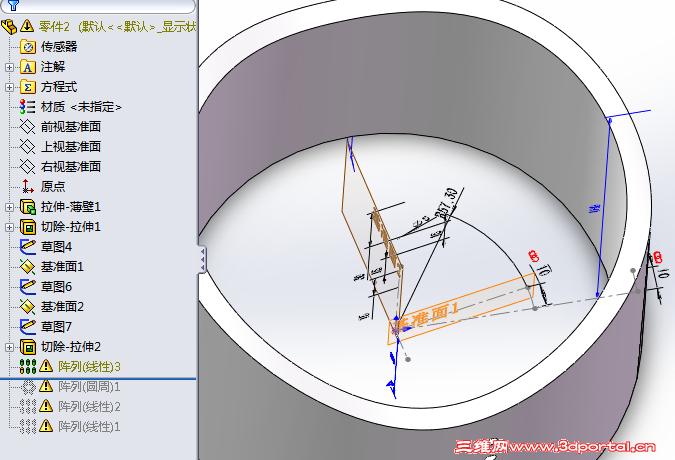Select the 切除-拉伸1 feature label
This screenshot has height=460, width=675.
point(71,227)
